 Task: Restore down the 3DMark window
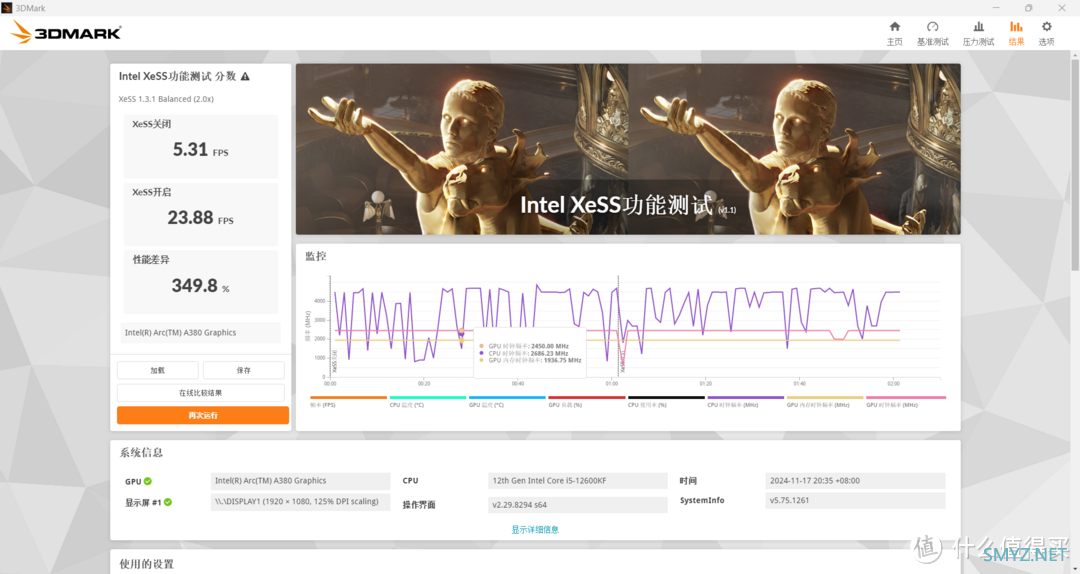tap(1028, 8)
